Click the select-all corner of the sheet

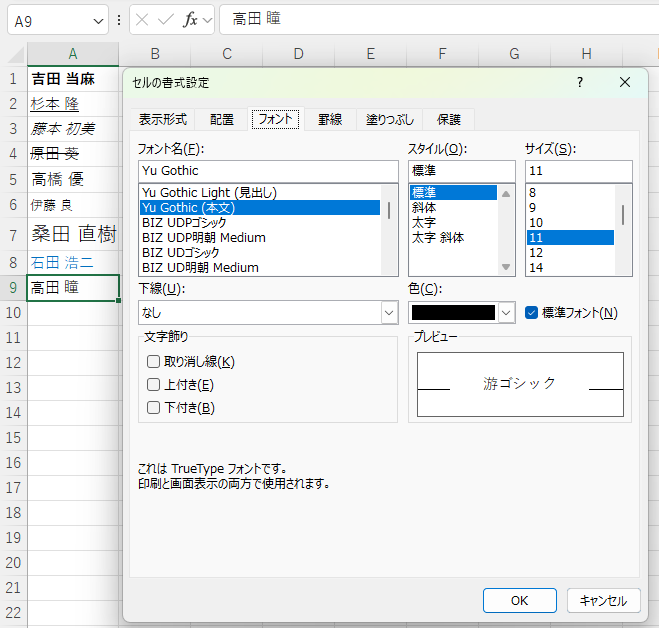pyautogui.click(x=13, y=54)
